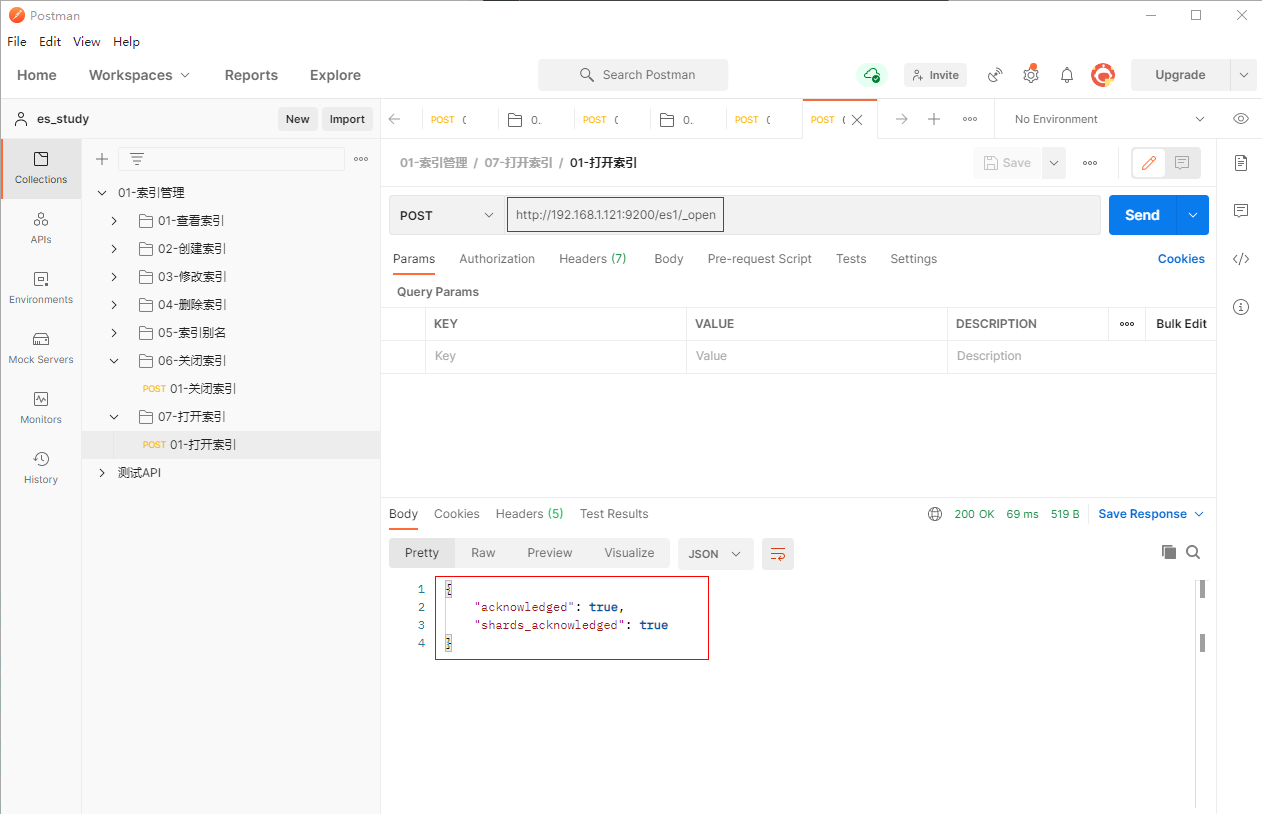Toggle the edit pencil mode button
Screen dimensions: 1262x814
(x=1148, y=163)
